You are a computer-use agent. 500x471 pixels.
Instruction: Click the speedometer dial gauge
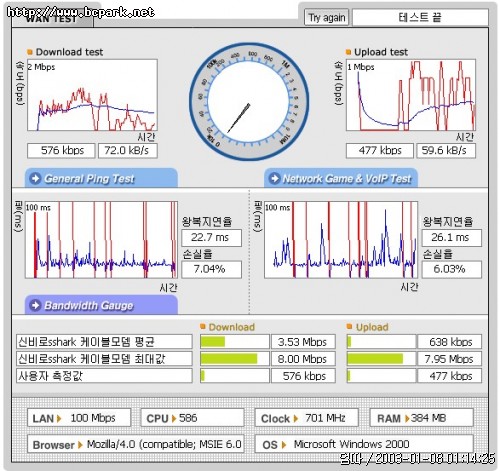[x=249, y=102]
